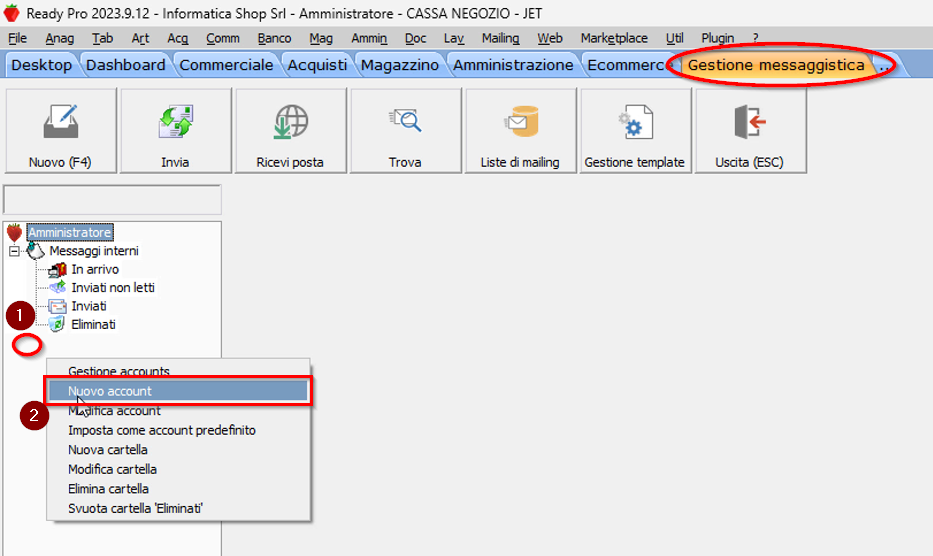Switch to the Dashboard tab
Screen dimensions: 933x556
click(126, 65)
